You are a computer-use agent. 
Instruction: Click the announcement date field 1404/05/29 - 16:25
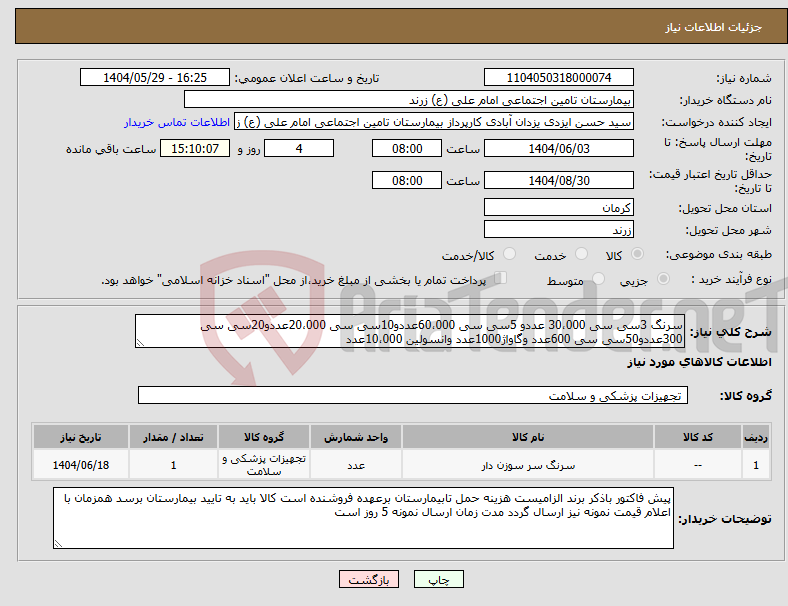click(x=155, y=77)
